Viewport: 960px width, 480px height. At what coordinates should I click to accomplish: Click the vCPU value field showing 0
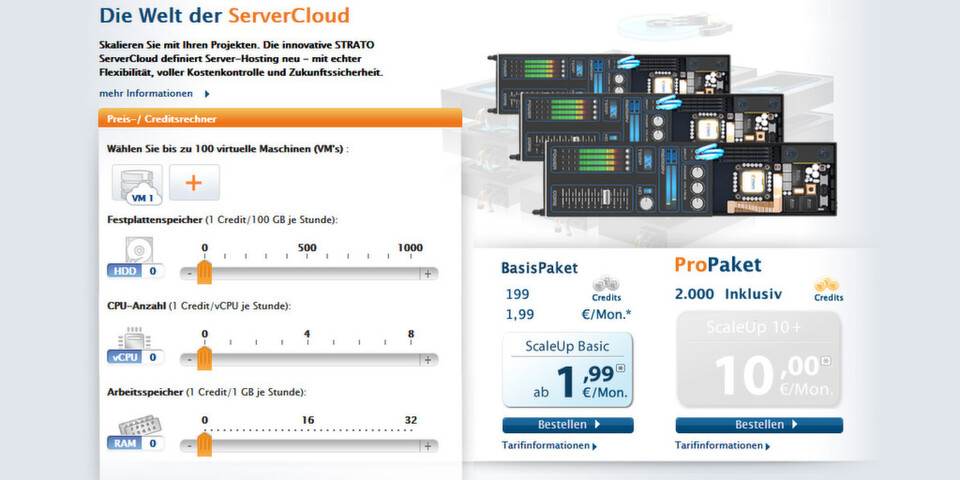[153, 357]
